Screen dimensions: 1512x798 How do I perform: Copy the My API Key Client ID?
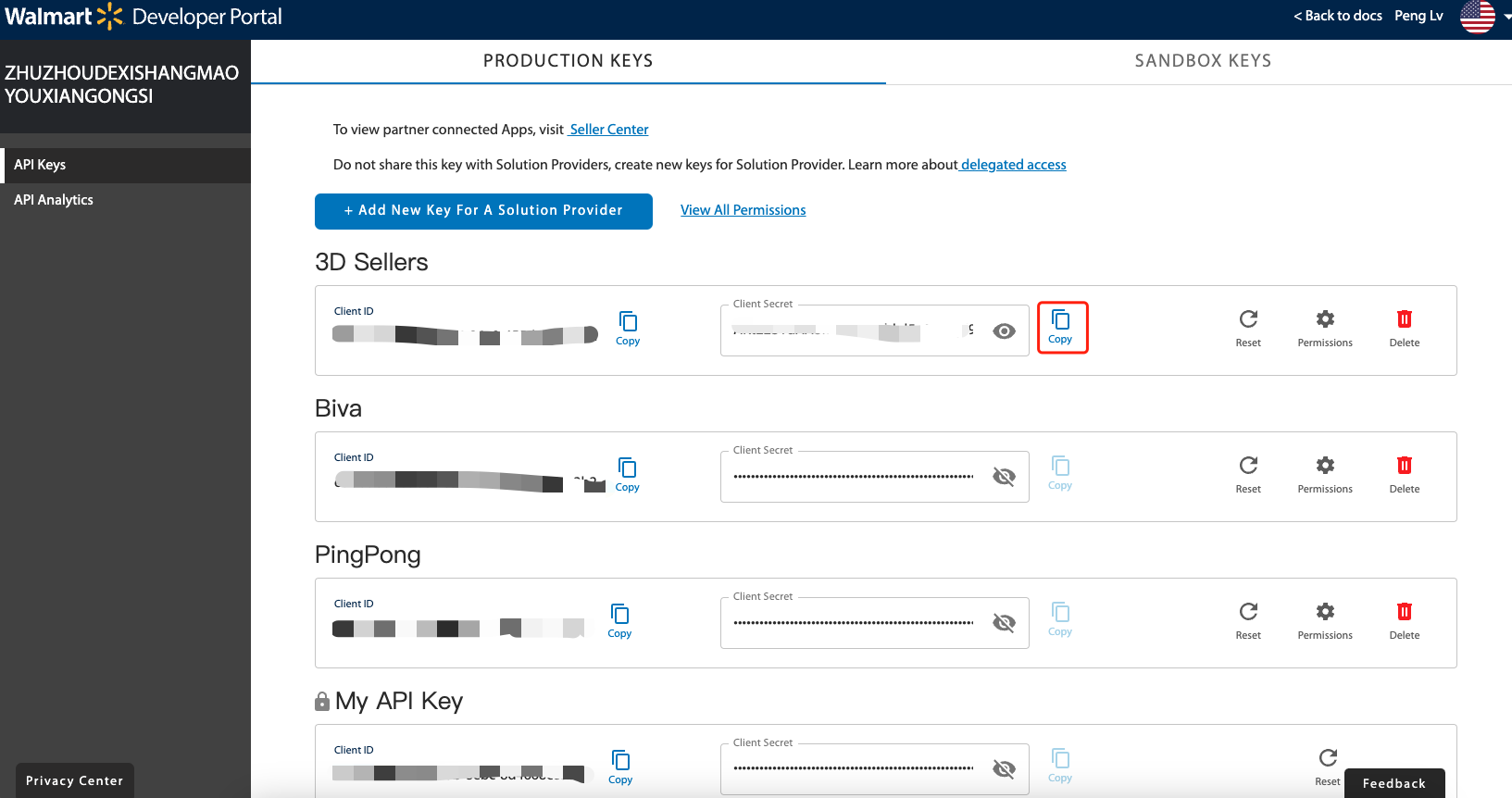[x=620, y=767]
